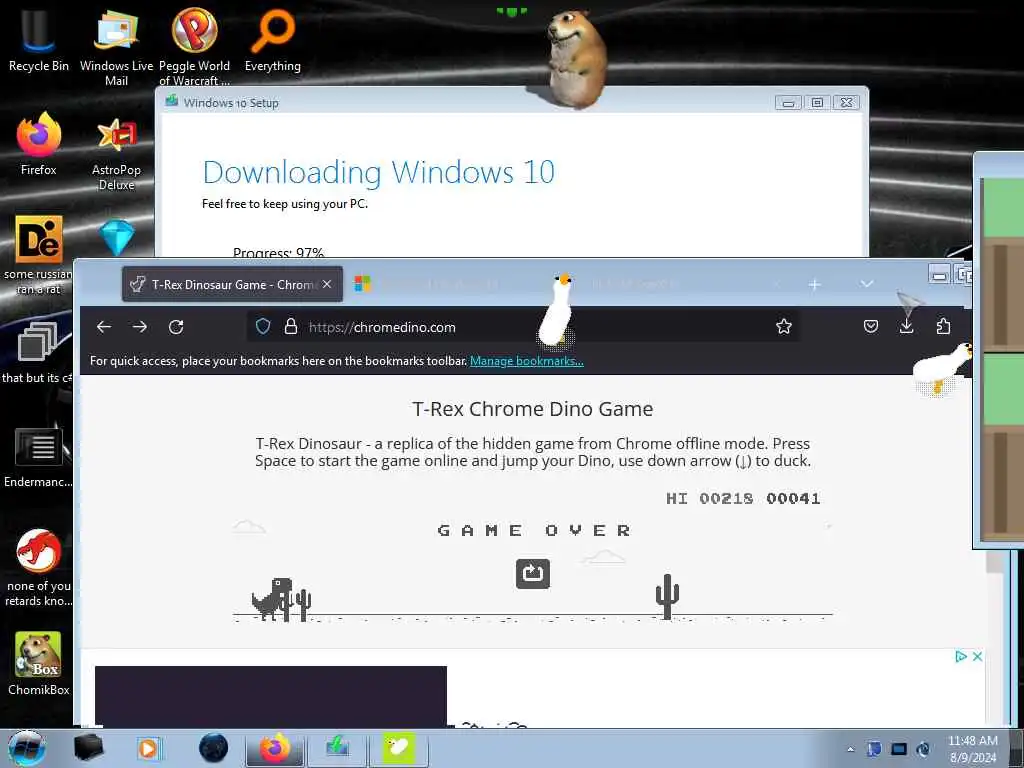This screenshot has width=1024, height=768.
Task: Close the advertisement with the X icon
Action: pyautogui.click(x=977, y=656)
